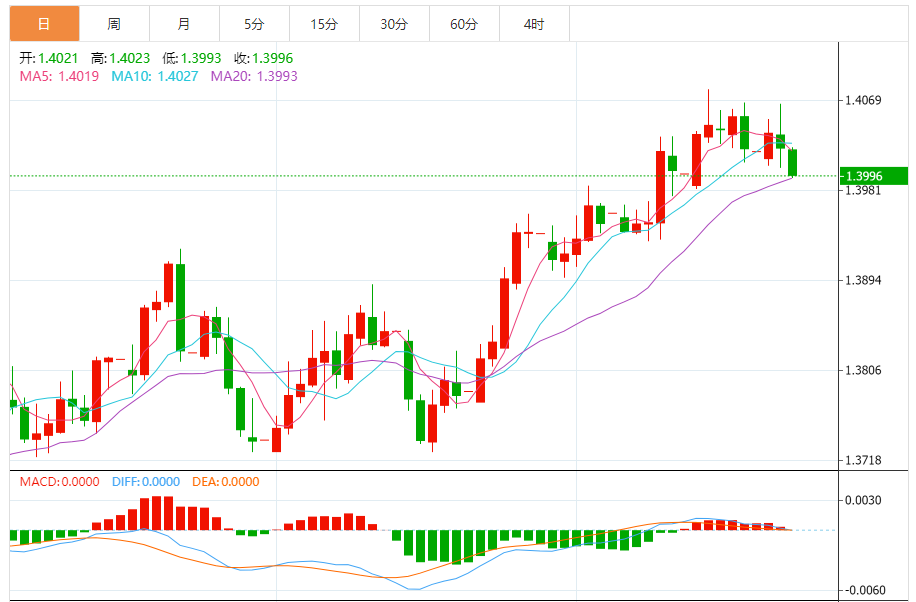The width and height of the screenshot is (916, 602).
Task: Choose the 30分 chart interval
Action: click(394, 24)
